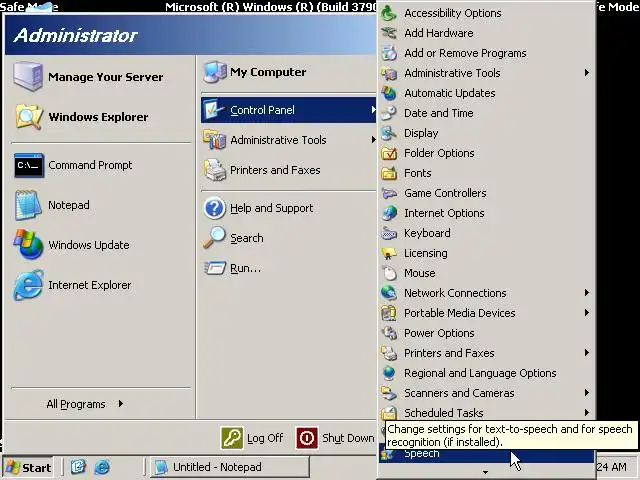Image resolution: width=640 pixels, height=480 pixels.
Task: Expand Scheduled Tasks submenu arrow
Action: pos(587,413)
